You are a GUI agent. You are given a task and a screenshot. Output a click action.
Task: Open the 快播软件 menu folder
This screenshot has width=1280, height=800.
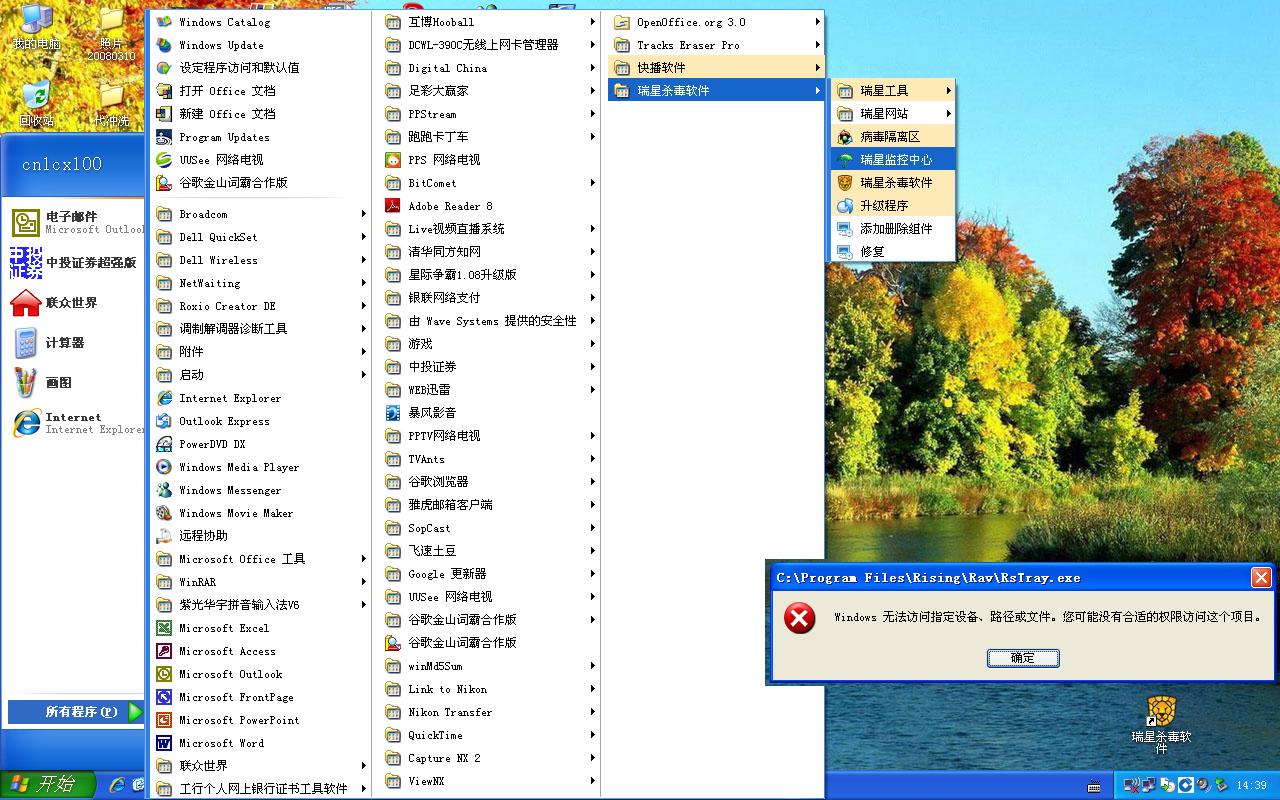click(x=715, y=68)
